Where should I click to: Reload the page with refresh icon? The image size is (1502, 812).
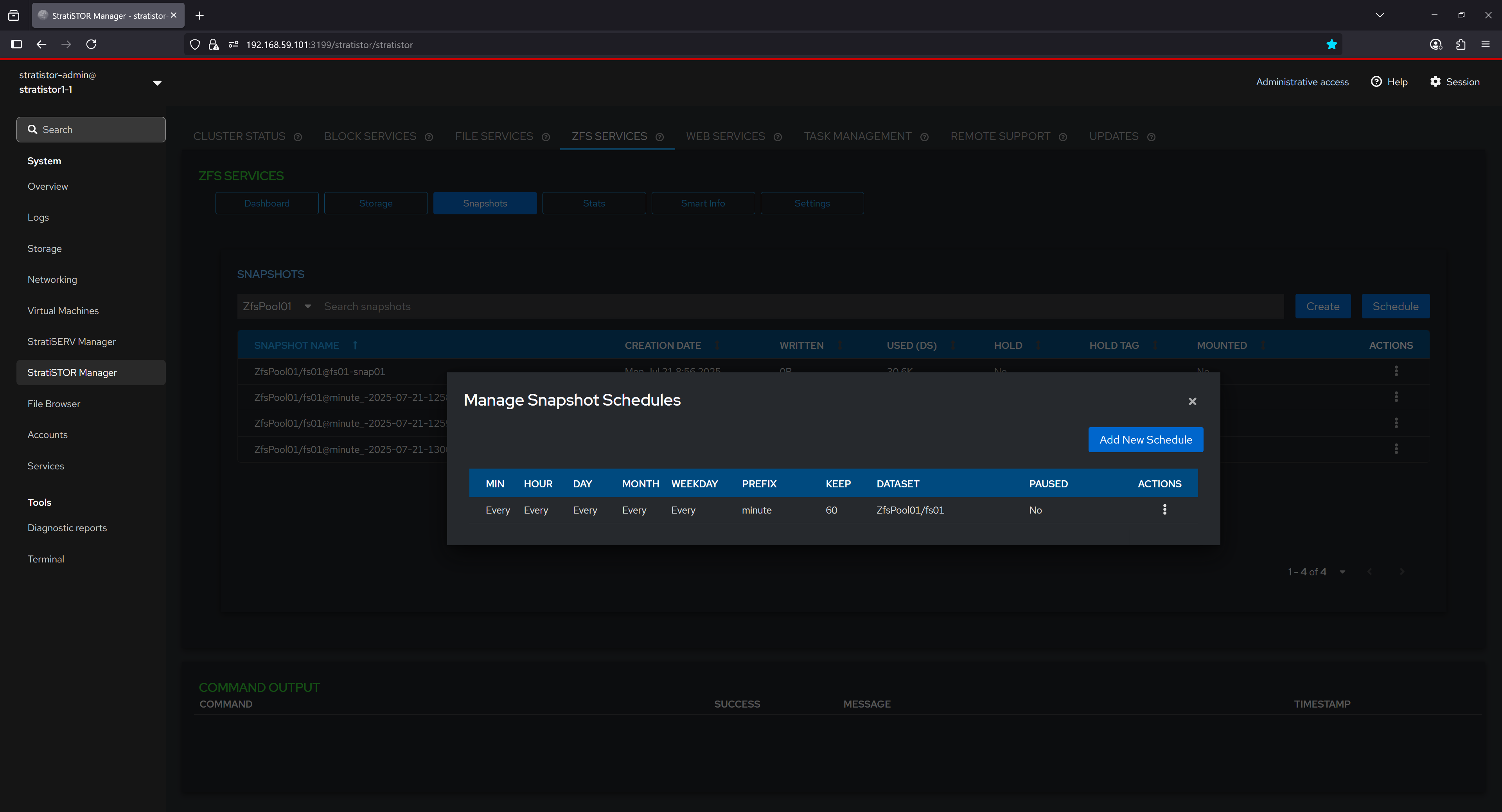[91, 44]
